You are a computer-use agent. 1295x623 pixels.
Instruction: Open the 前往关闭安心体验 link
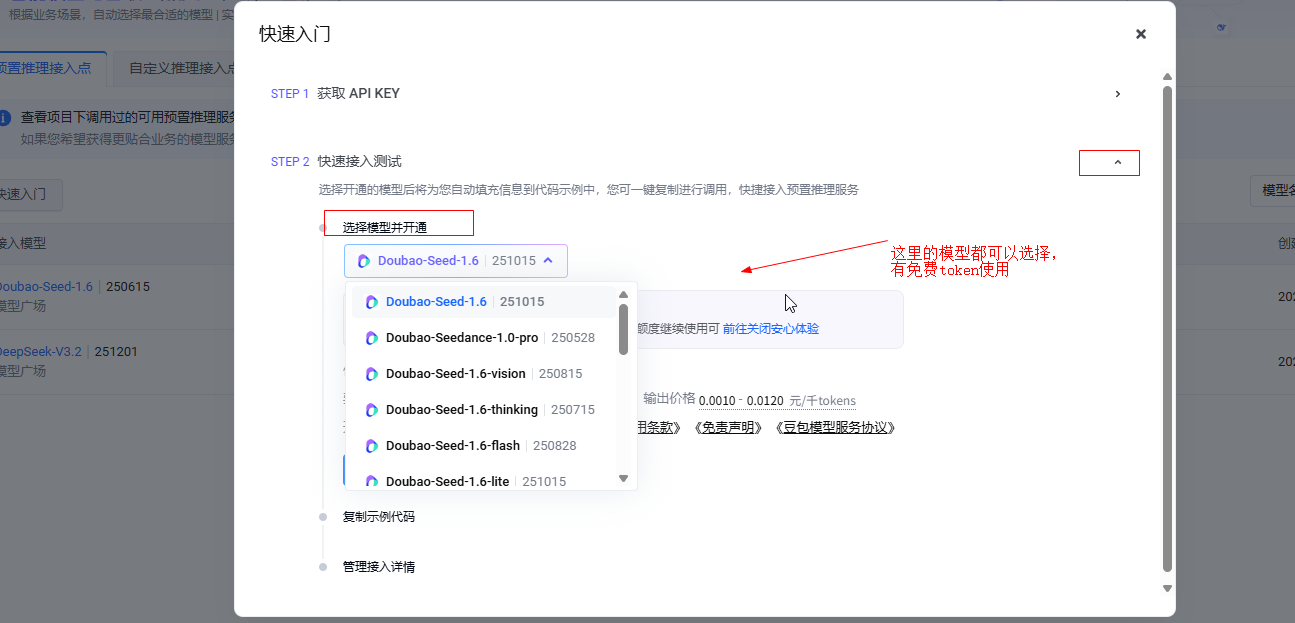pyautogui.click(x=771, y=329)
